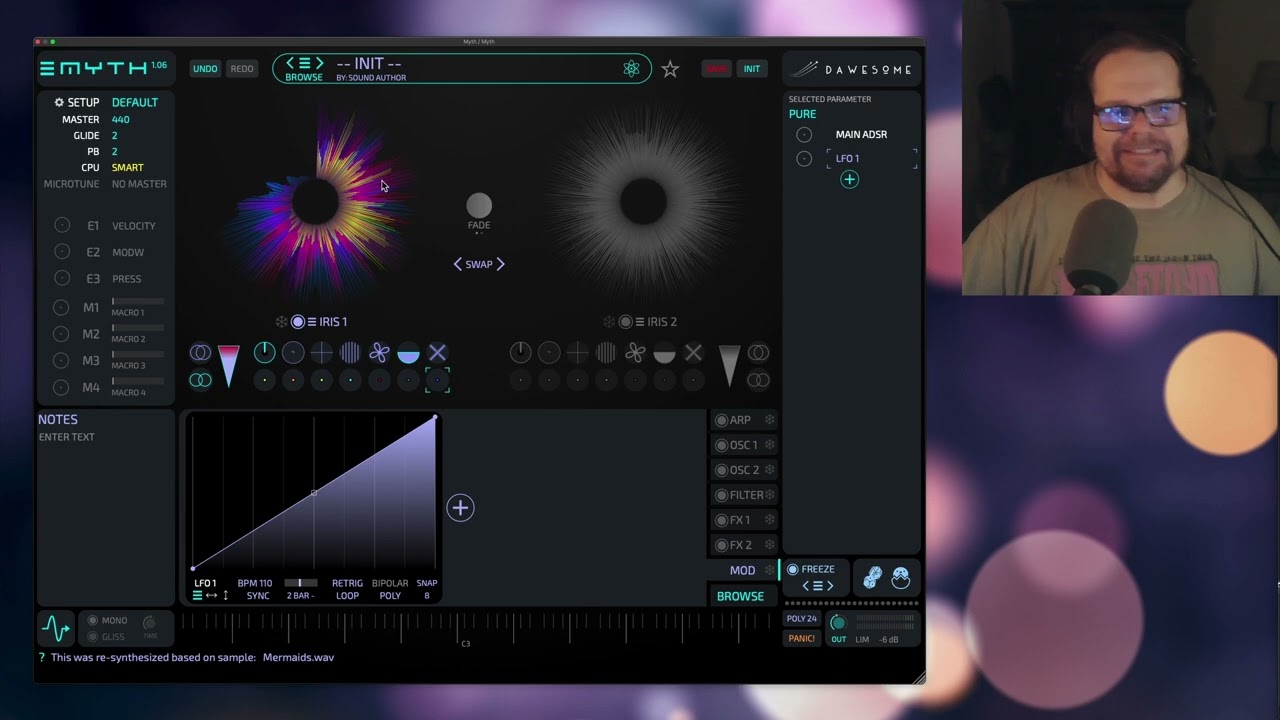Toggle the FX 2 section power
This screenshot has height=720, width=1280.
(x=721, y=545)
